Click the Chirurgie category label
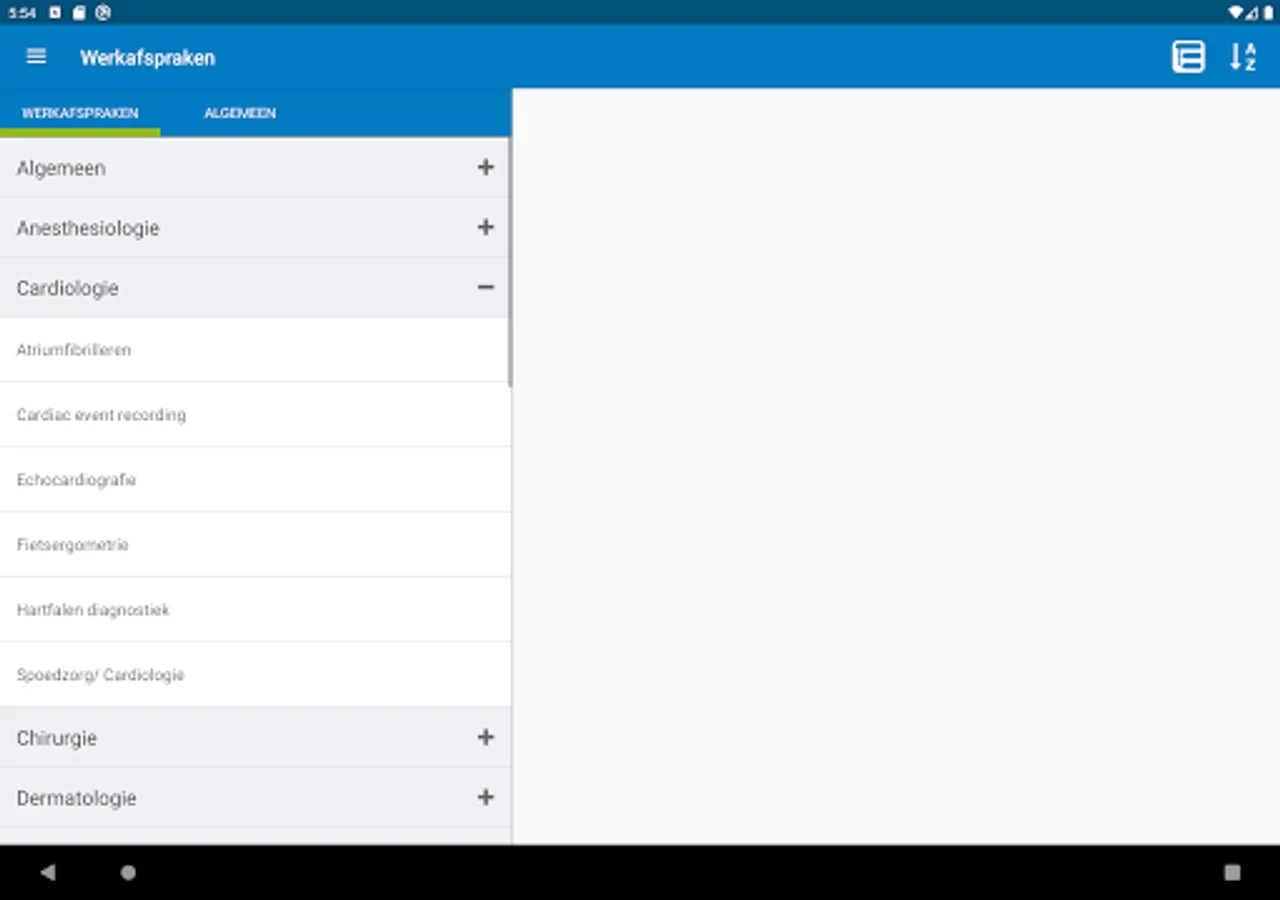 pos(56,738)
